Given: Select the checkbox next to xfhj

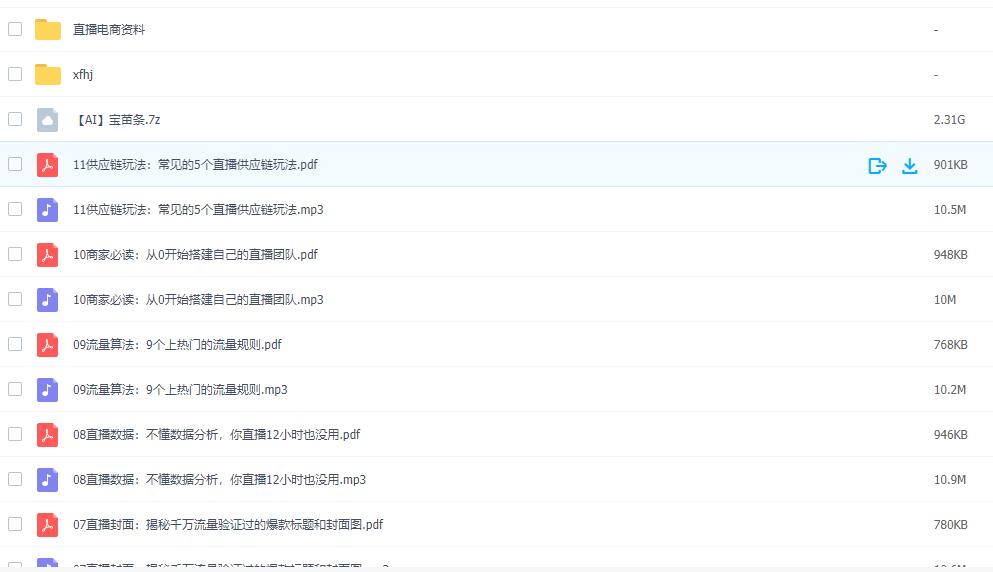Looking at the screenshot, I should [x=15, y=74].
